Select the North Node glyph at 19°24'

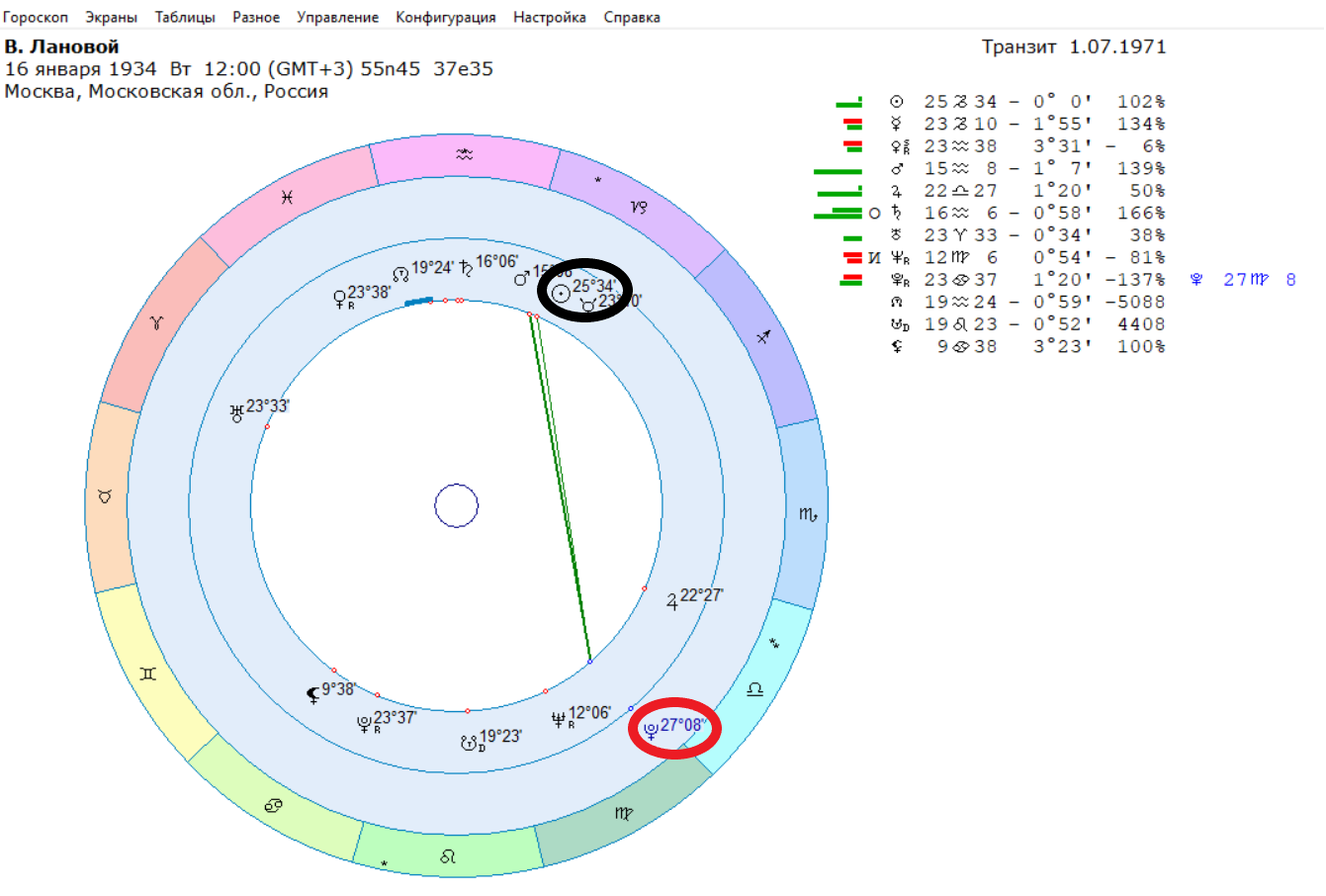(x=400, y=273)
